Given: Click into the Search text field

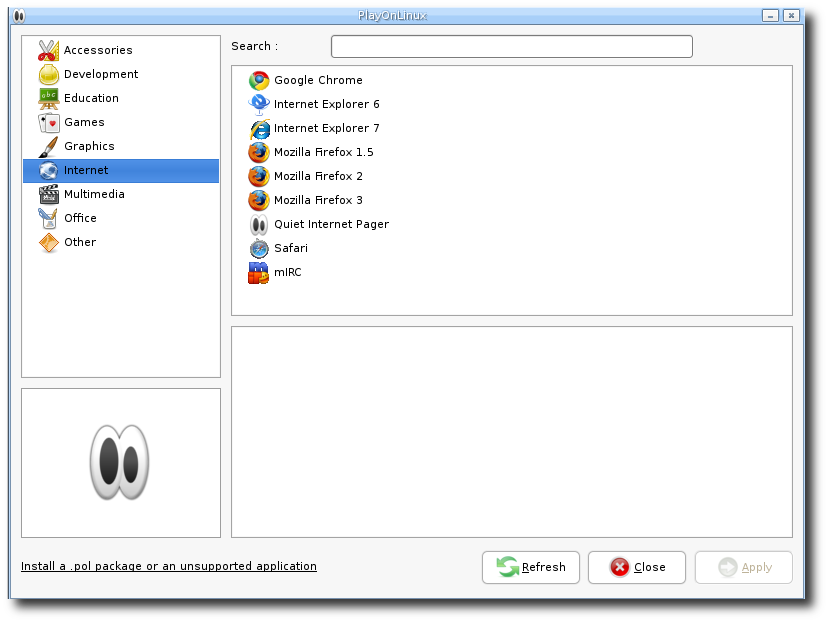Looking at the screenshot, I should (512, 46).
